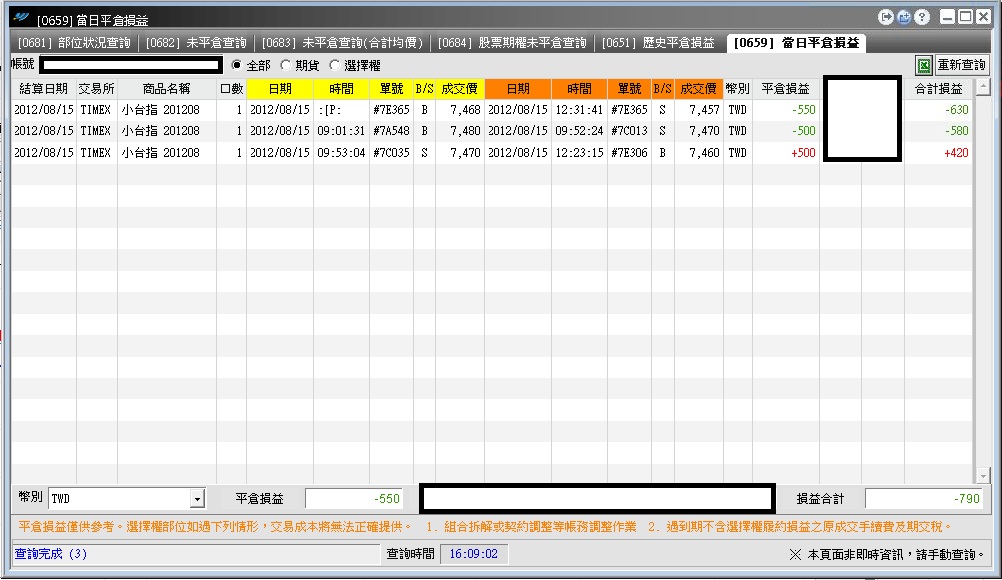Select order number cell #7A548
1002x580 pixels.
[391, 131]
